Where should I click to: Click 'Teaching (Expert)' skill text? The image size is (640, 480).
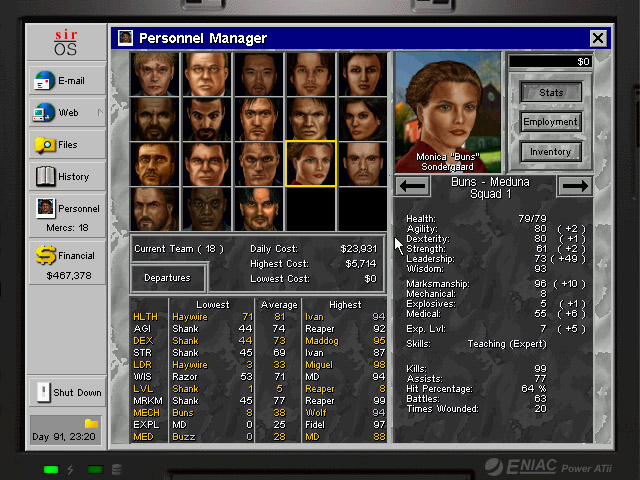pos(507,344)
